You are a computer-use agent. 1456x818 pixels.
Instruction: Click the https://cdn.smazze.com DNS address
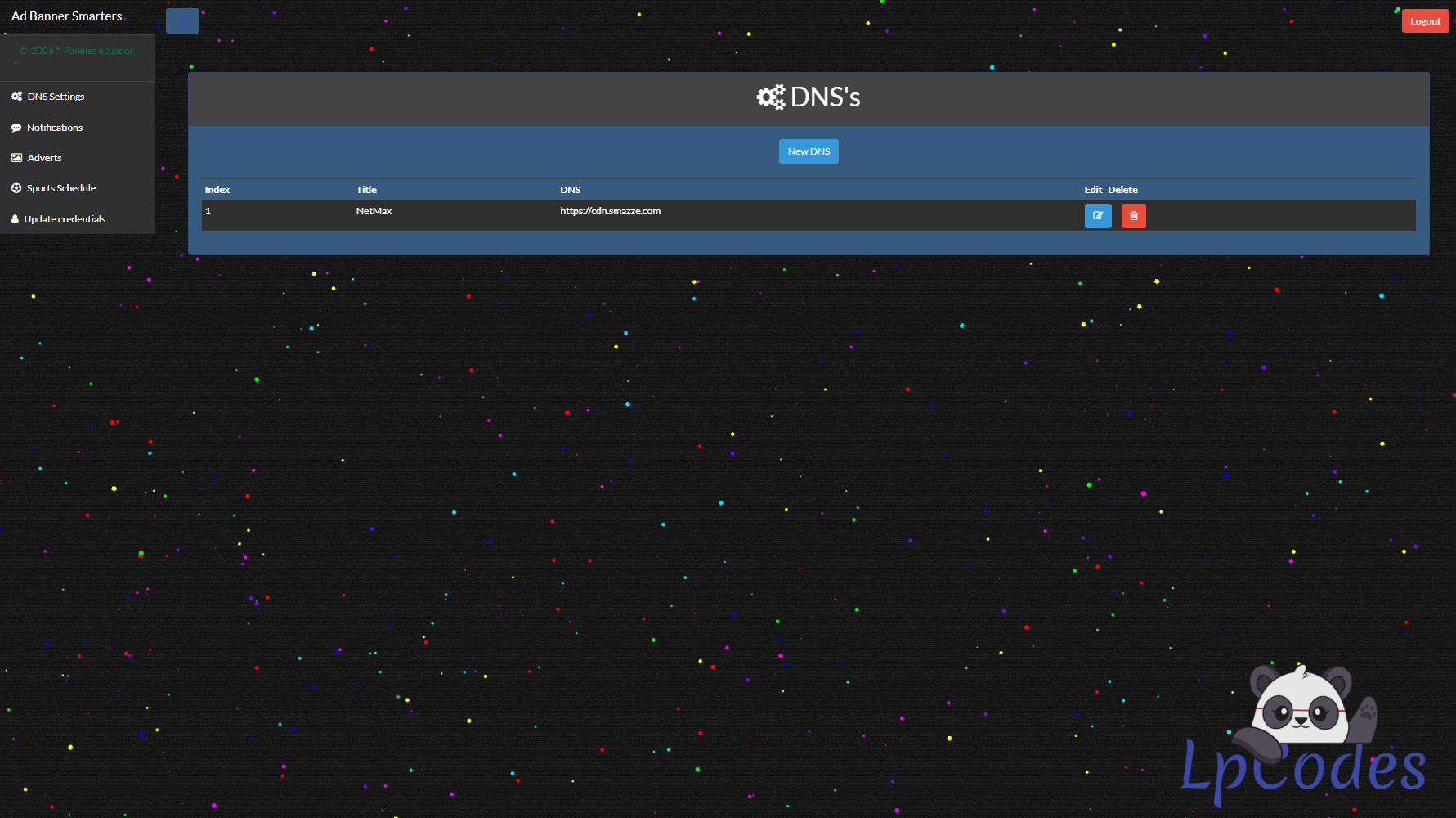click(610, 211)
